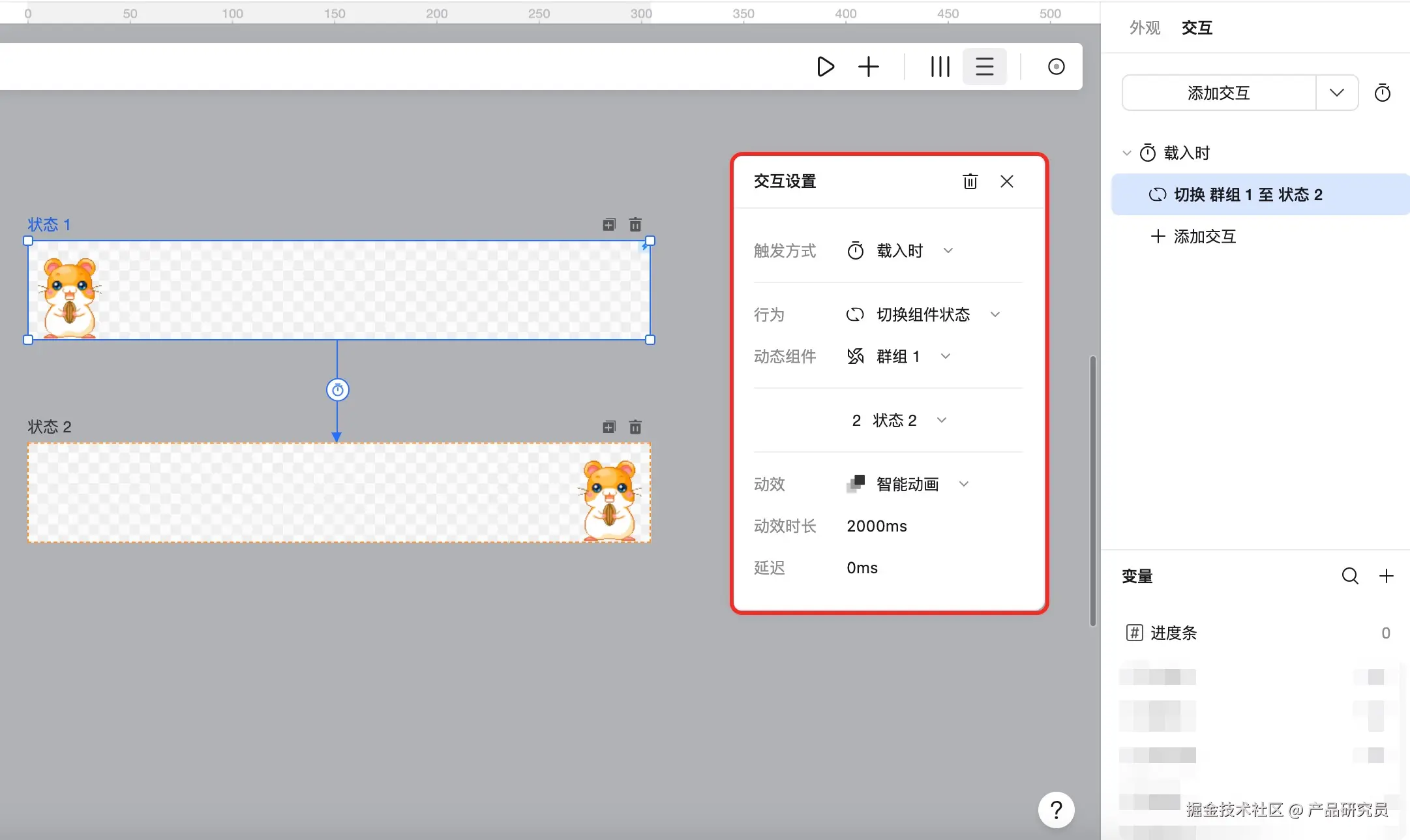
Task: Select 切换 群组 1 至 状态 2 item
Action: click(1248, 194)
